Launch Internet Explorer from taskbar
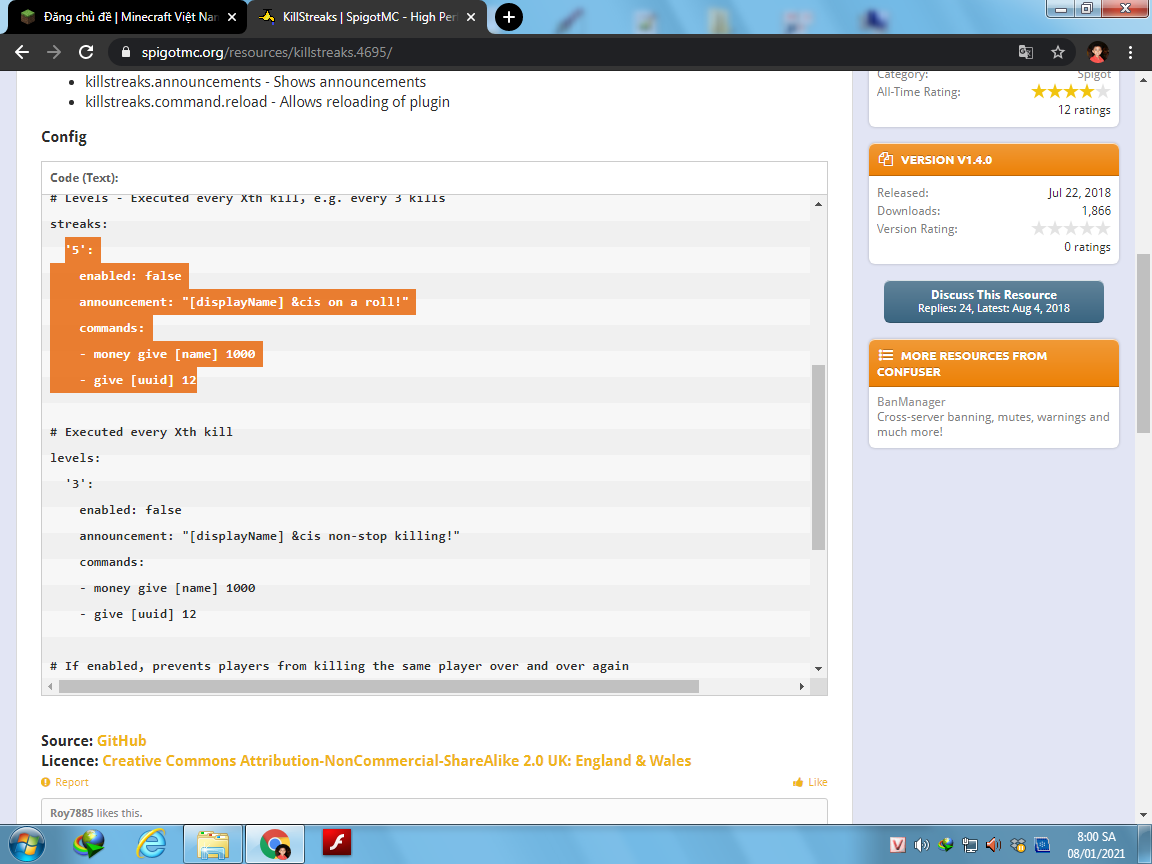 point(150,844)
